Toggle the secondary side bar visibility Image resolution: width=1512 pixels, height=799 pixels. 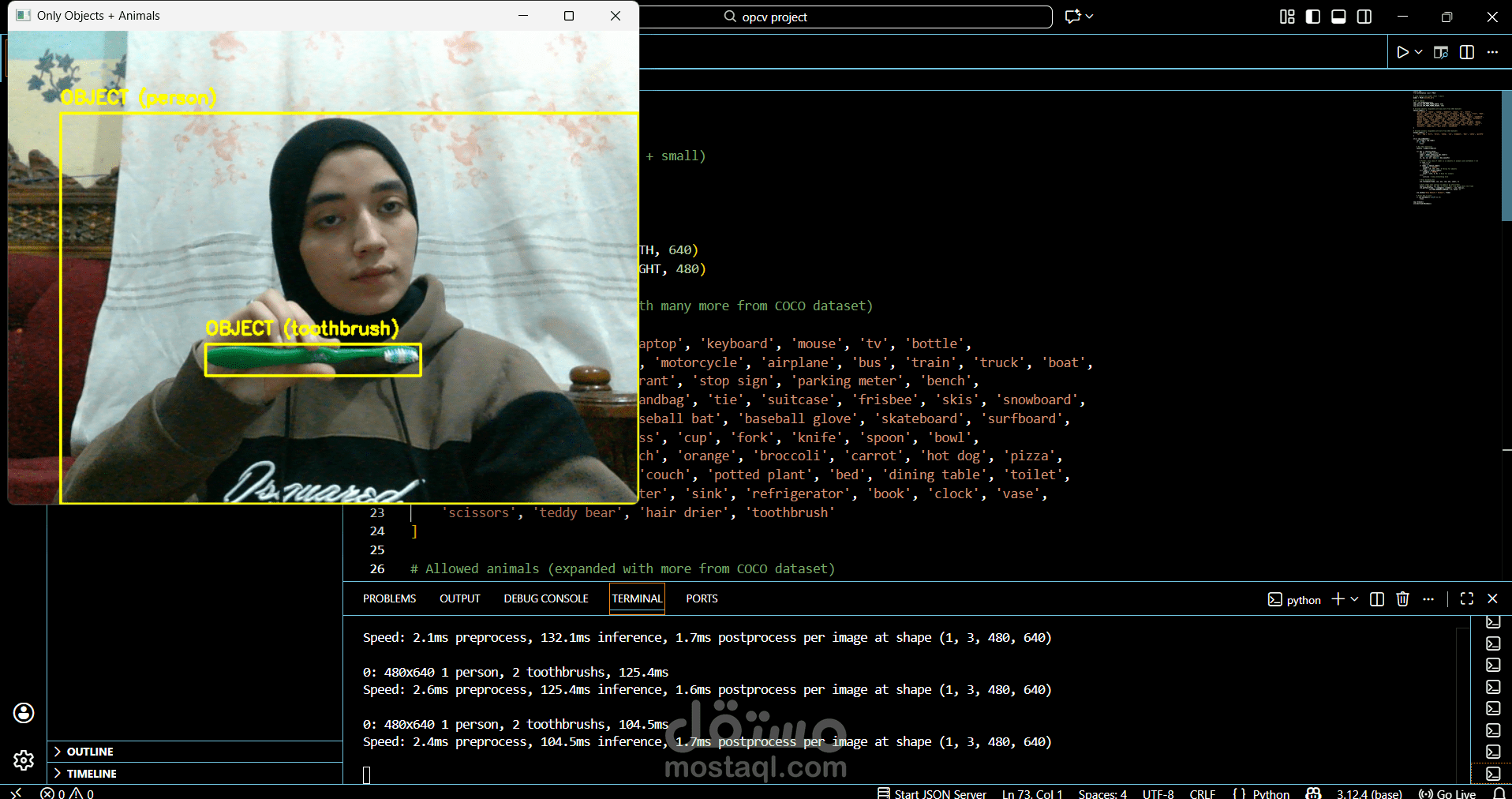tap(1364, 17)
